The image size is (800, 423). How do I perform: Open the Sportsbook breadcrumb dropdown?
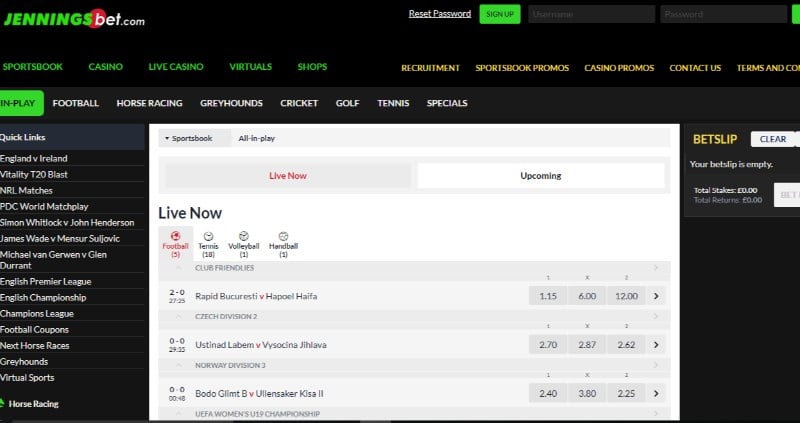pos(194,138)
